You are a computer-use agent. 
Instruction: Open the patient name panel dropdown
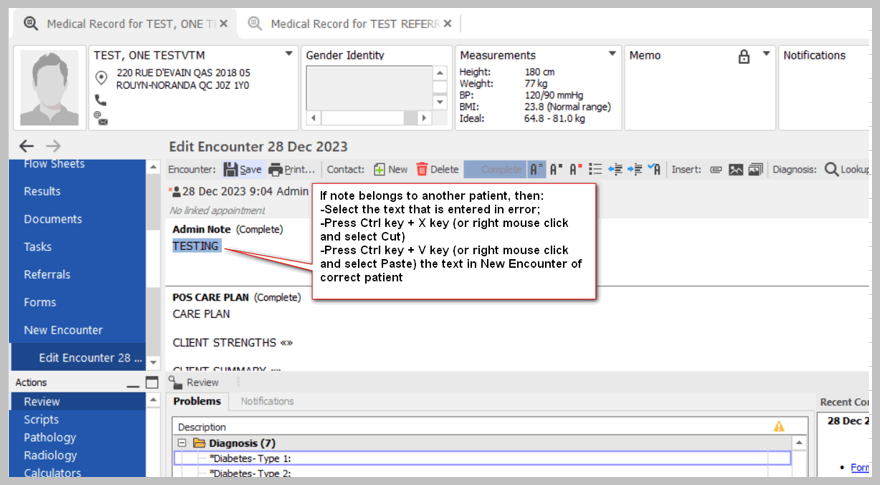(289, 54)
